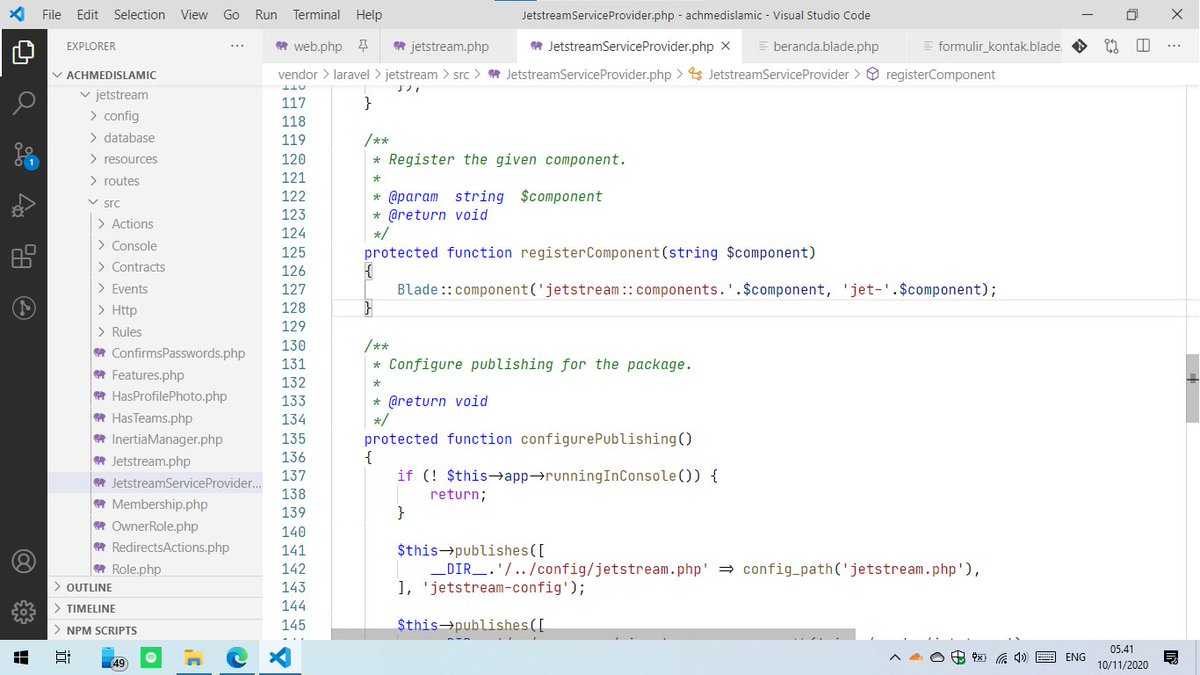Open the File menu
Screen dimensions: 1200x675
pos(52,15)
